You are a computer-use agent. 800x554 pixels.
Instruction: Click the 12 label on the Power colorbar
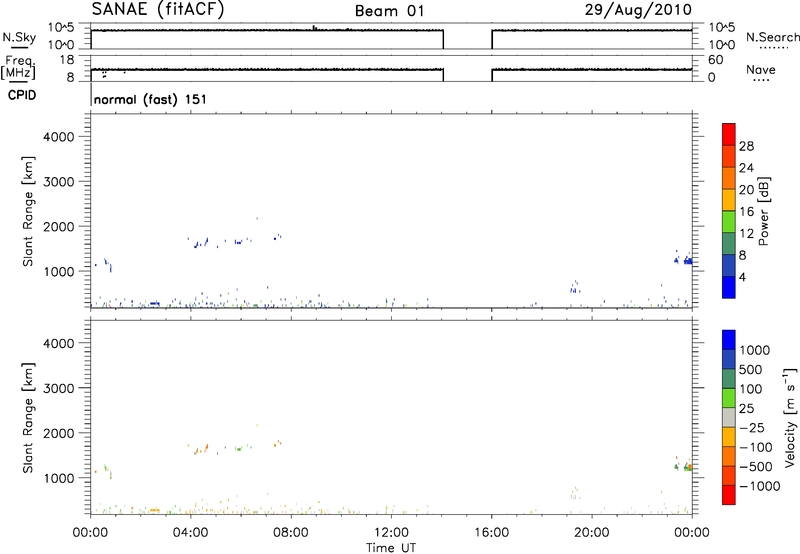click(x=746, y=234)
